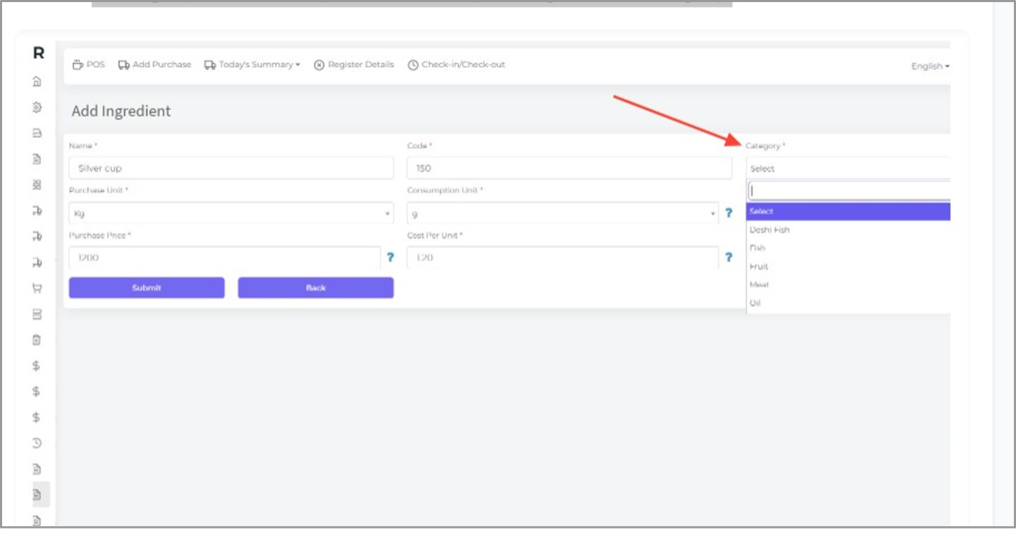Screen dimensions: 1024x541
Task: Click the Submit button
Action: pyautogui.click(x=147, y=287)
